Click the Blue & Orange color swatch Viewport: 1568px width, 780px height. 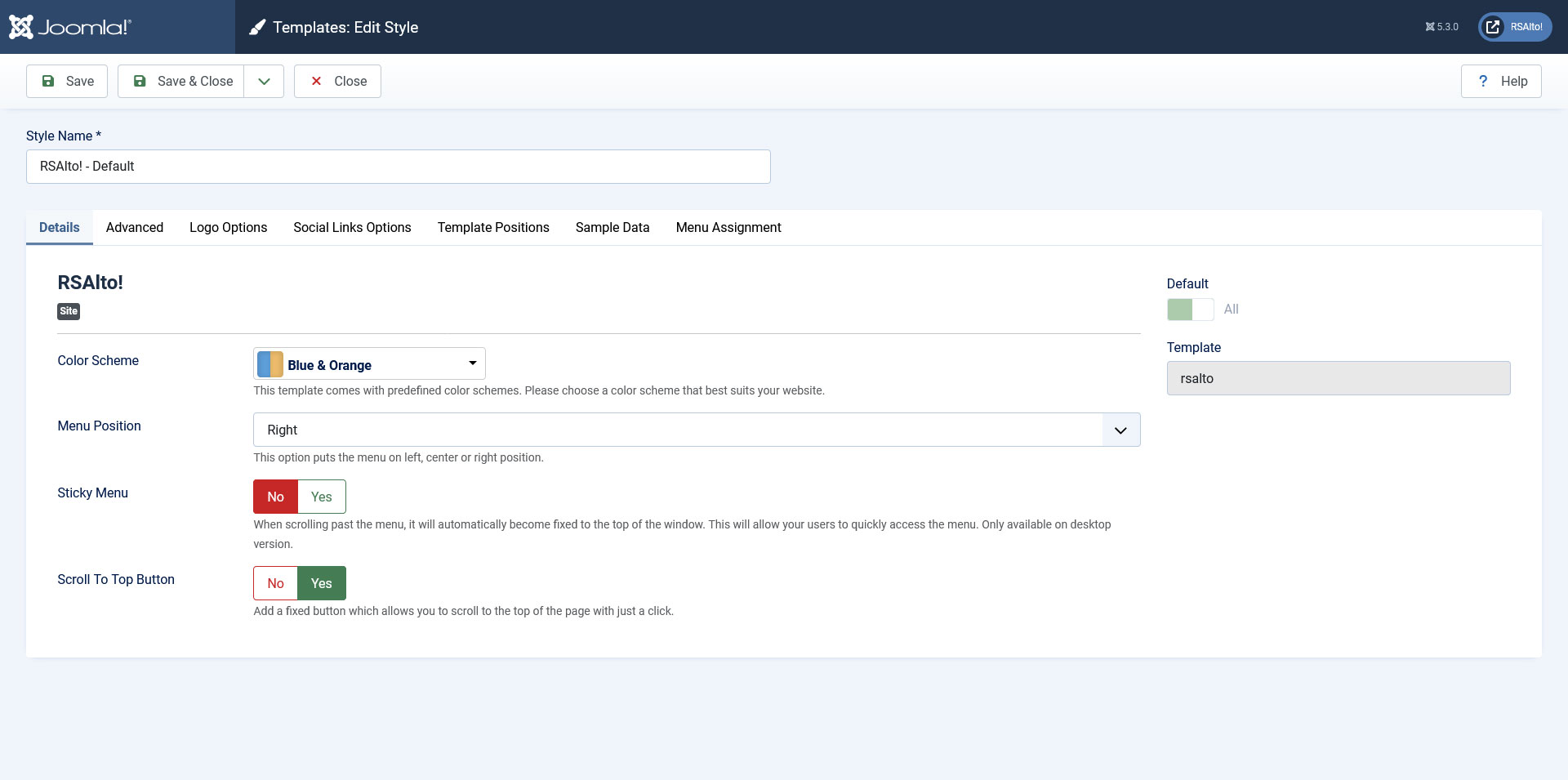(x=270, y=364)
